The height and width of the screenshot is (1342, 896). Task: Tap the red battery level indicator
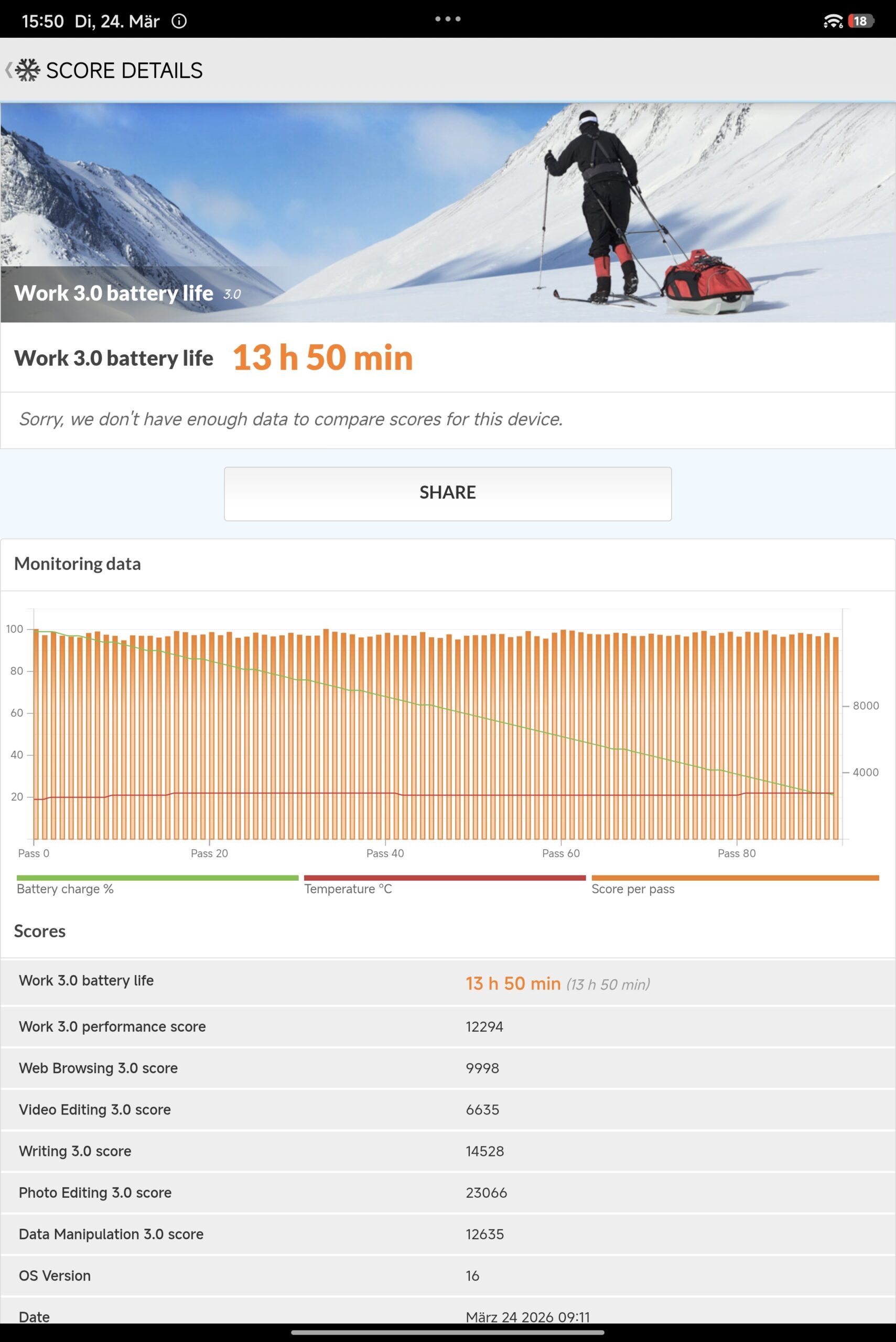pos(860,21)
